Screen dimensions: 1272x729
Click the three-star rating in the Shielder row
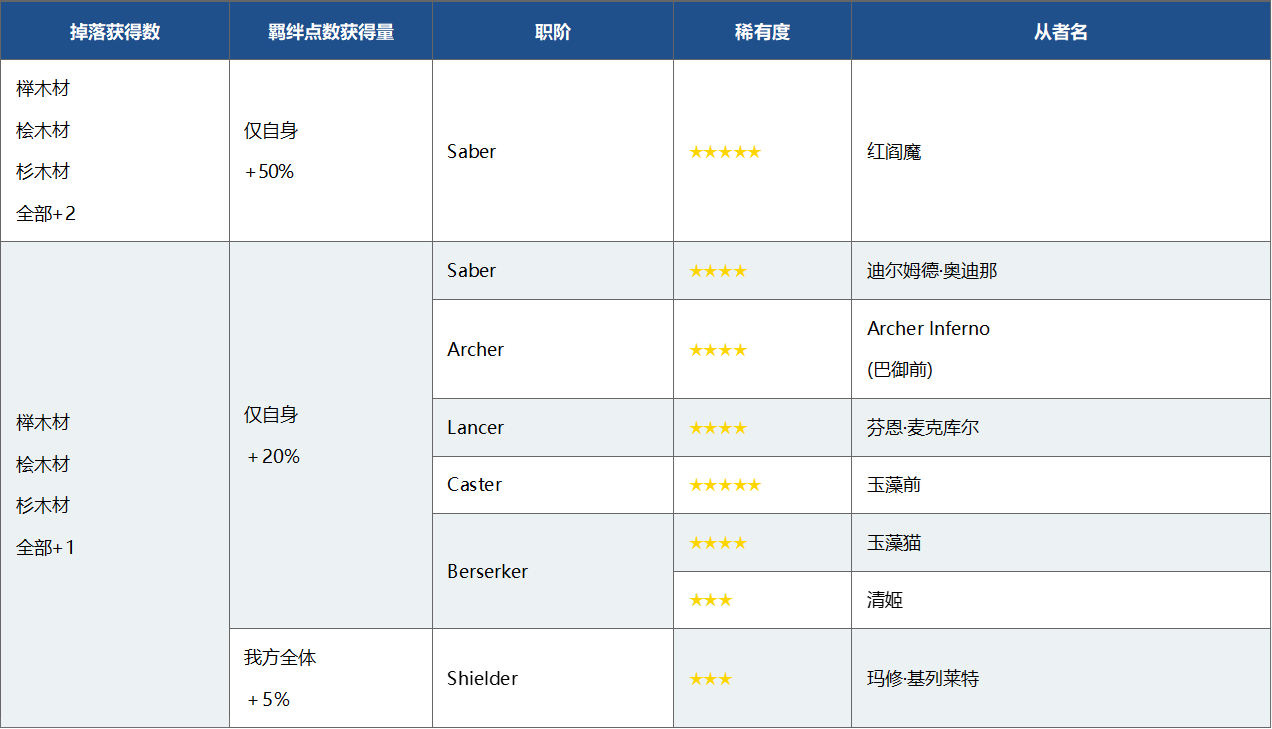pyautogui.click(x=710, y=679)
